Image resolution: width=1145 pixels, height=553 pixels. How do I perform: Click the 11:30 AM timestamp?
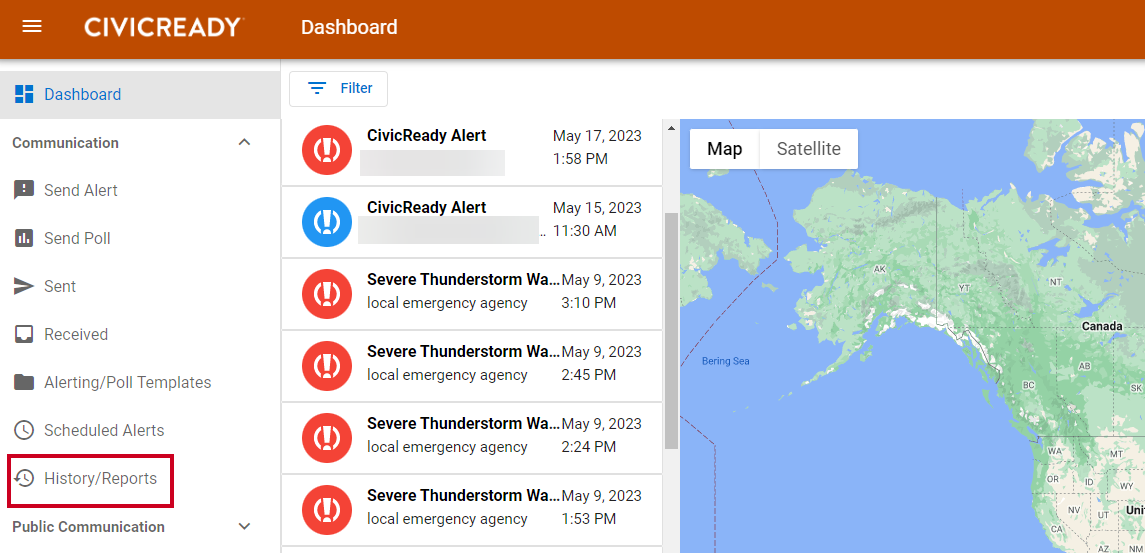click(584, 231)
